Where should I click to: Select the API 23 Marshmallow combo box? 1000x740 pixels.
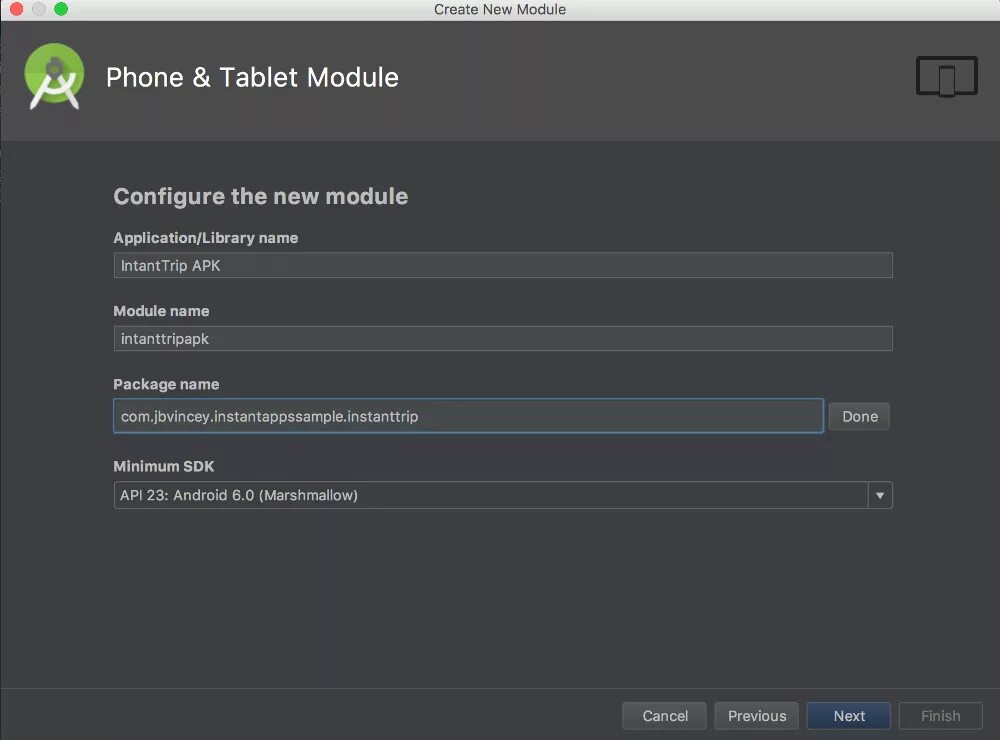tap(490, 495)
